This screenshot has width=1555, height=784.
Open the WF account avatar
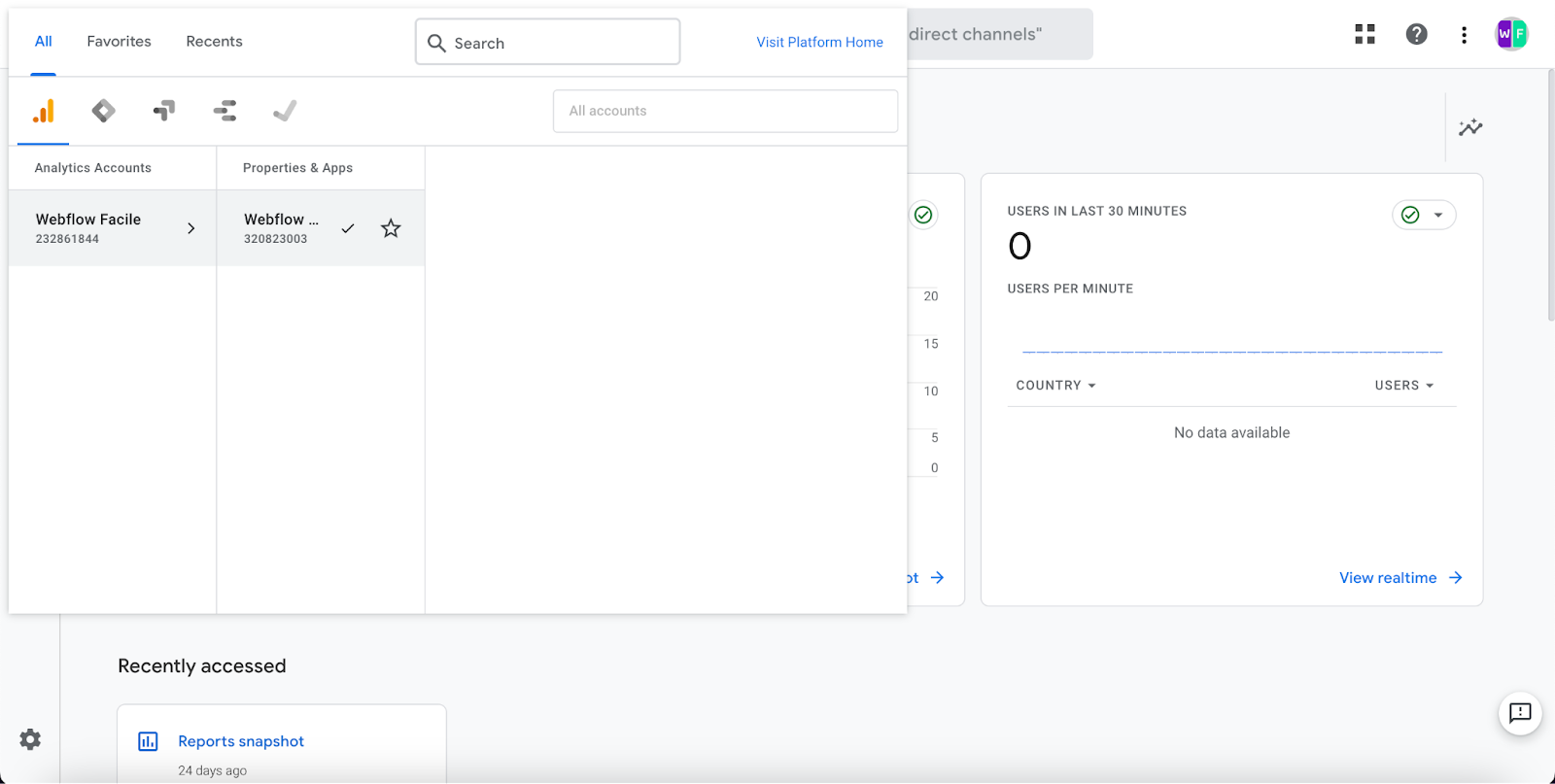[1511, 34]
